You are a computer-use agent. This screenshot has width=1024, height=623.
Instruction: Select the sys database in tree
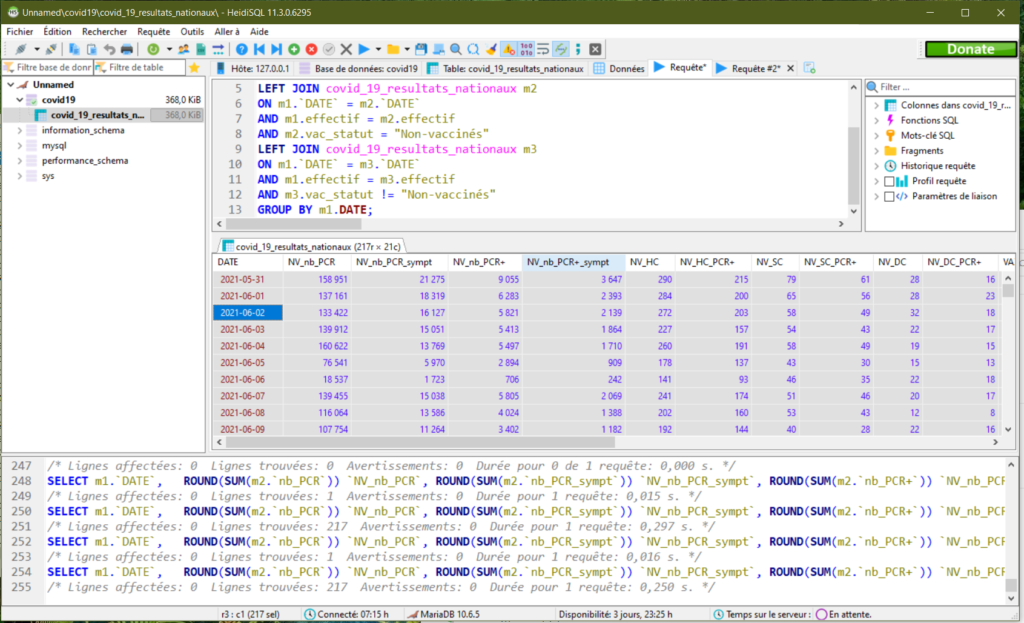point(48,176)
